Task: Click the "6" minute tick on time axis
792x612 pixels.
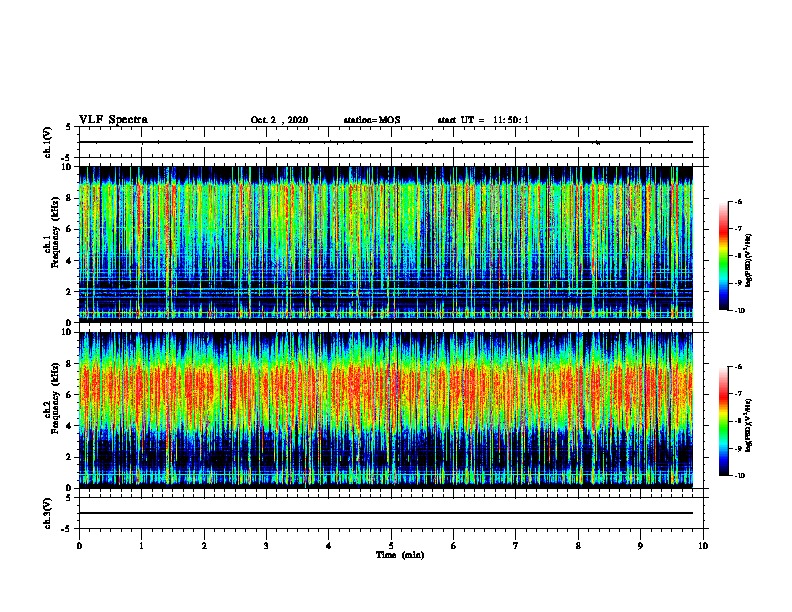Action: click(454, 546)
